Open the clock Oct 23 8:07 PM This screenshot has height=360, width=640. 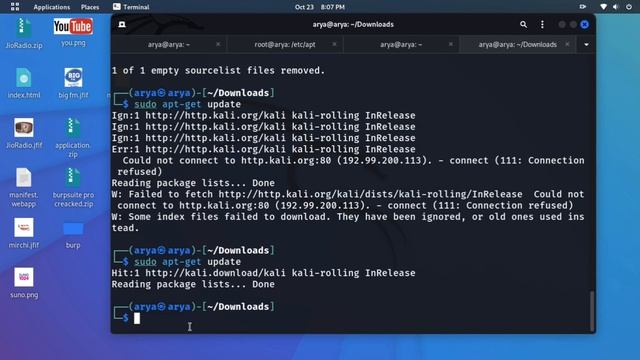320,7
